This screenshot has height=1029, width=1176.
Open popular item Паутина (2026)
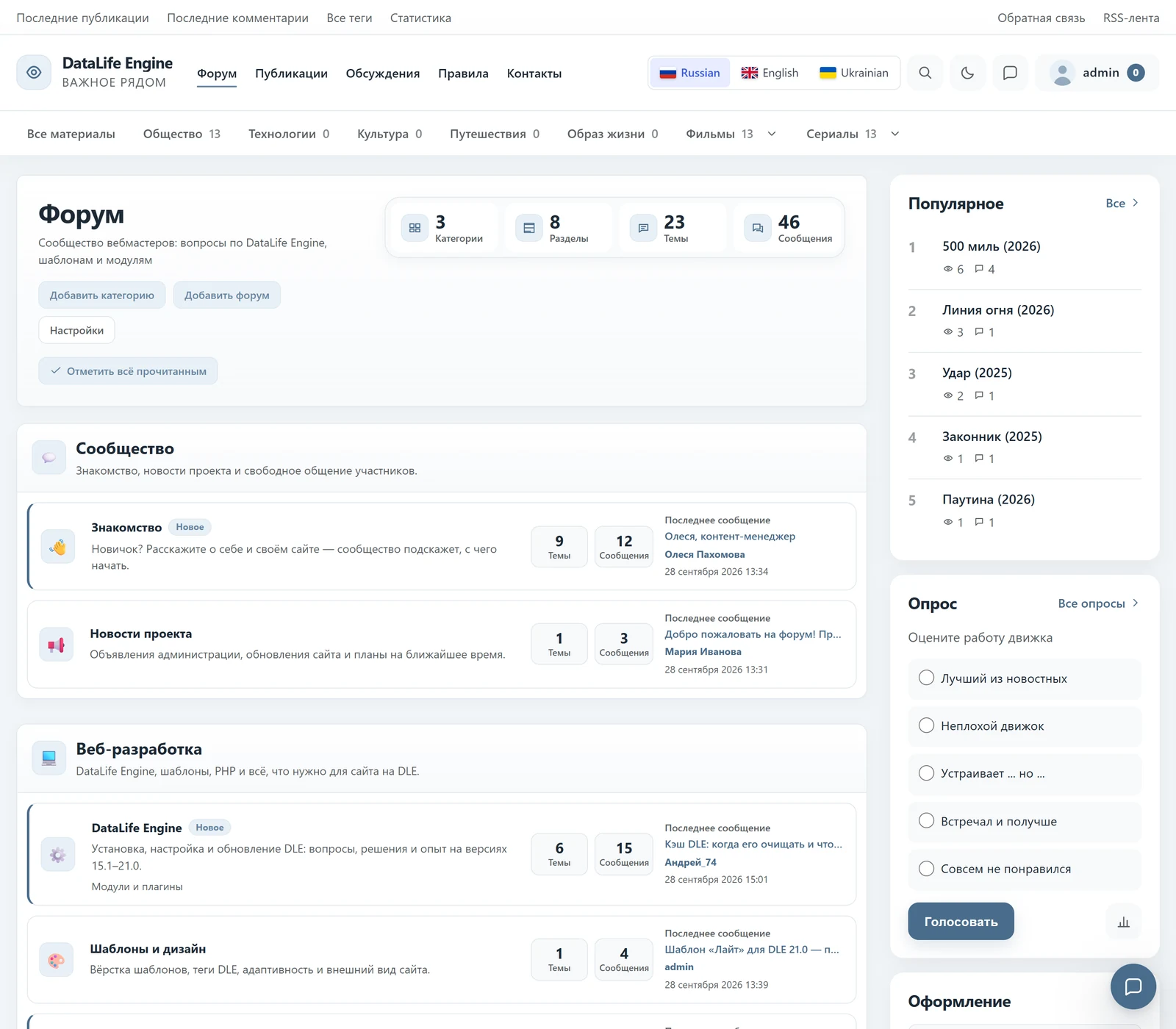[989, 500]
